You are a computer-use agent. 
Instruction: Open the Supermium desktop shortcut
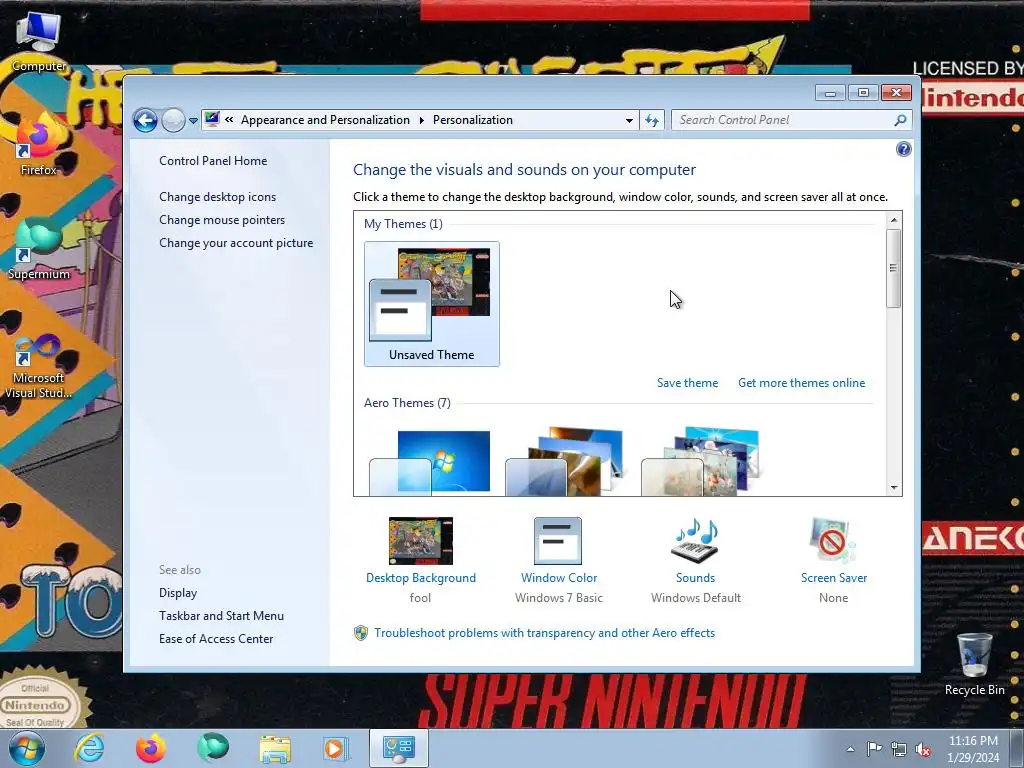click(38, 249)
